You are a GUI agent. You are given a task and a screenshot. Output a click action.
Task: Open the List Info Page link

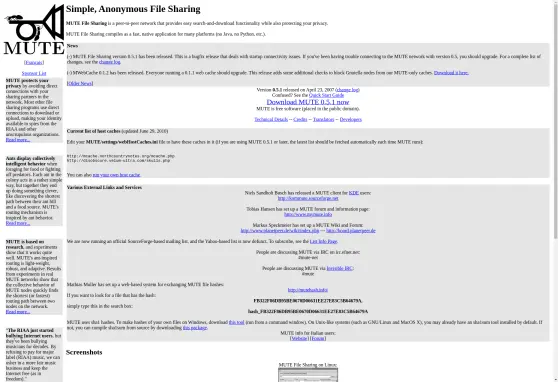point(323,241)
